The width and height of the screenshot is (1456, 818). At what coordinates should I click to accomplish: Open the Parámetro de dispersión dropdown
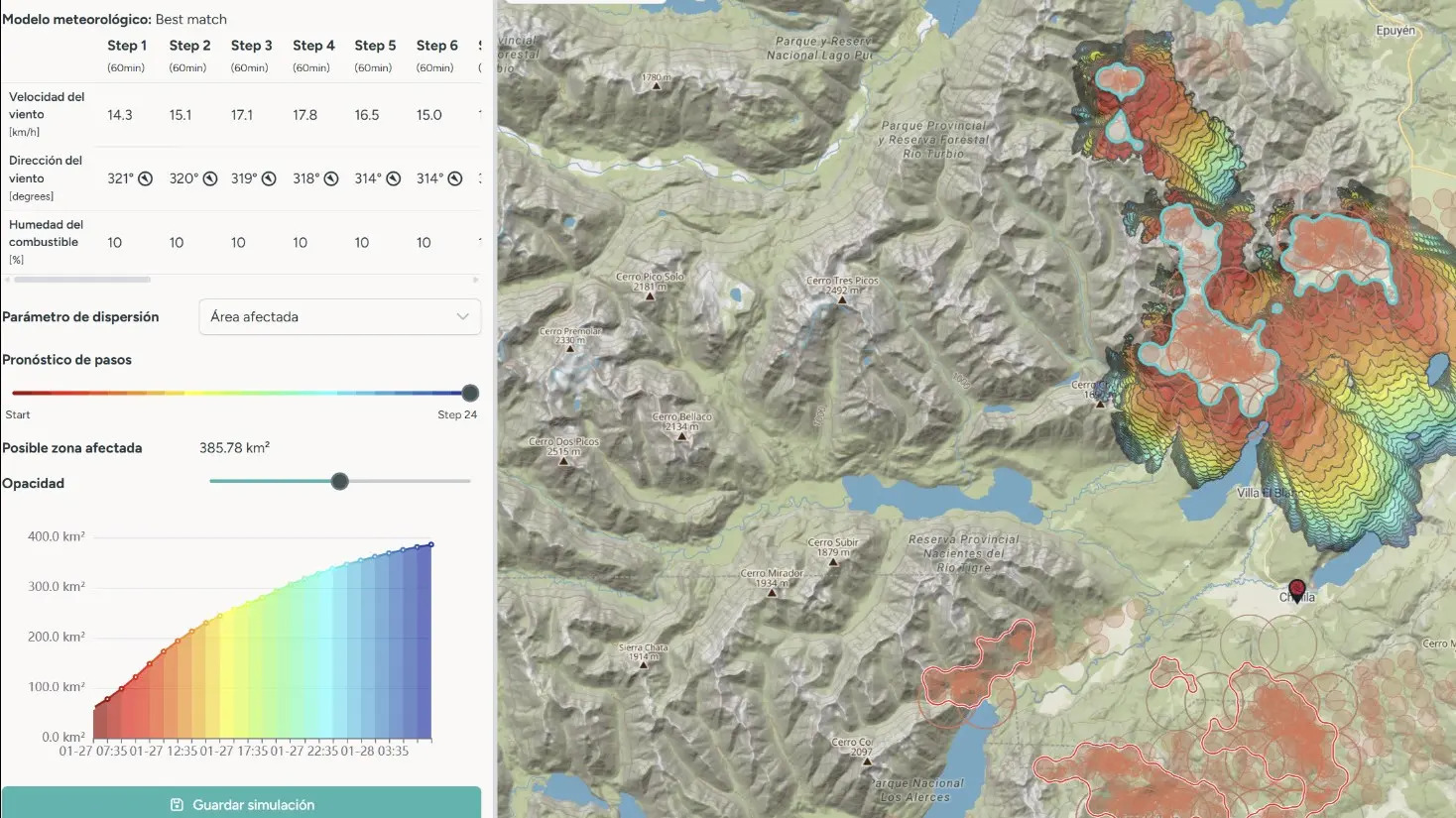pyautogui.click(x=339, y=317)
